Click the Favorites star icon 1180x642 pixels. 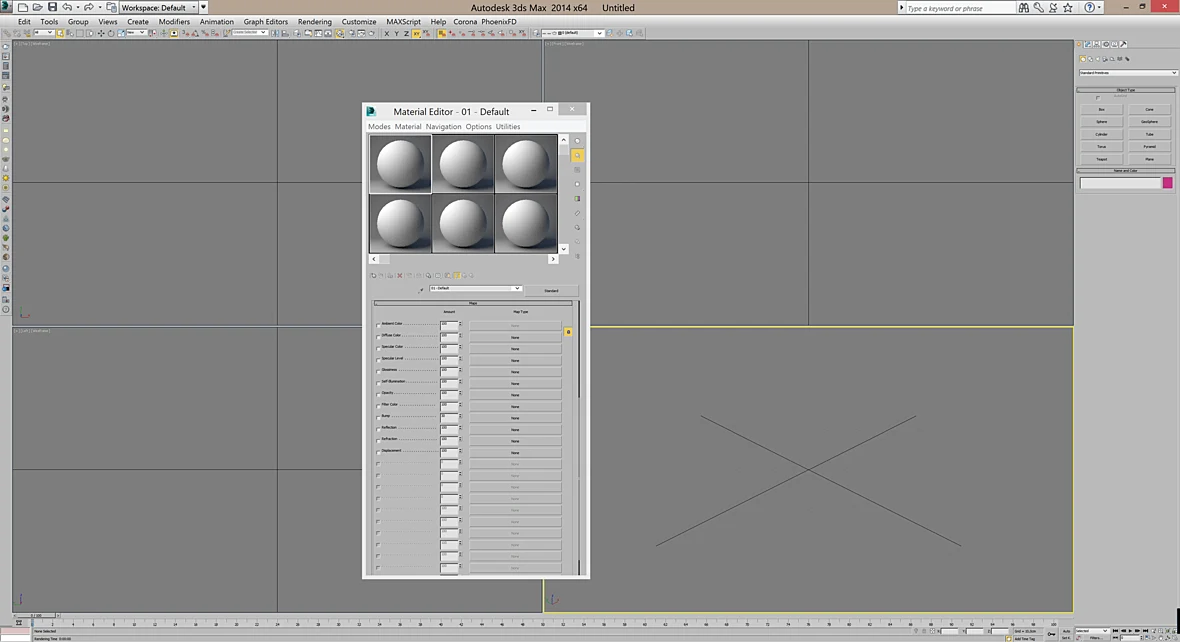[x=1067, y=8]
